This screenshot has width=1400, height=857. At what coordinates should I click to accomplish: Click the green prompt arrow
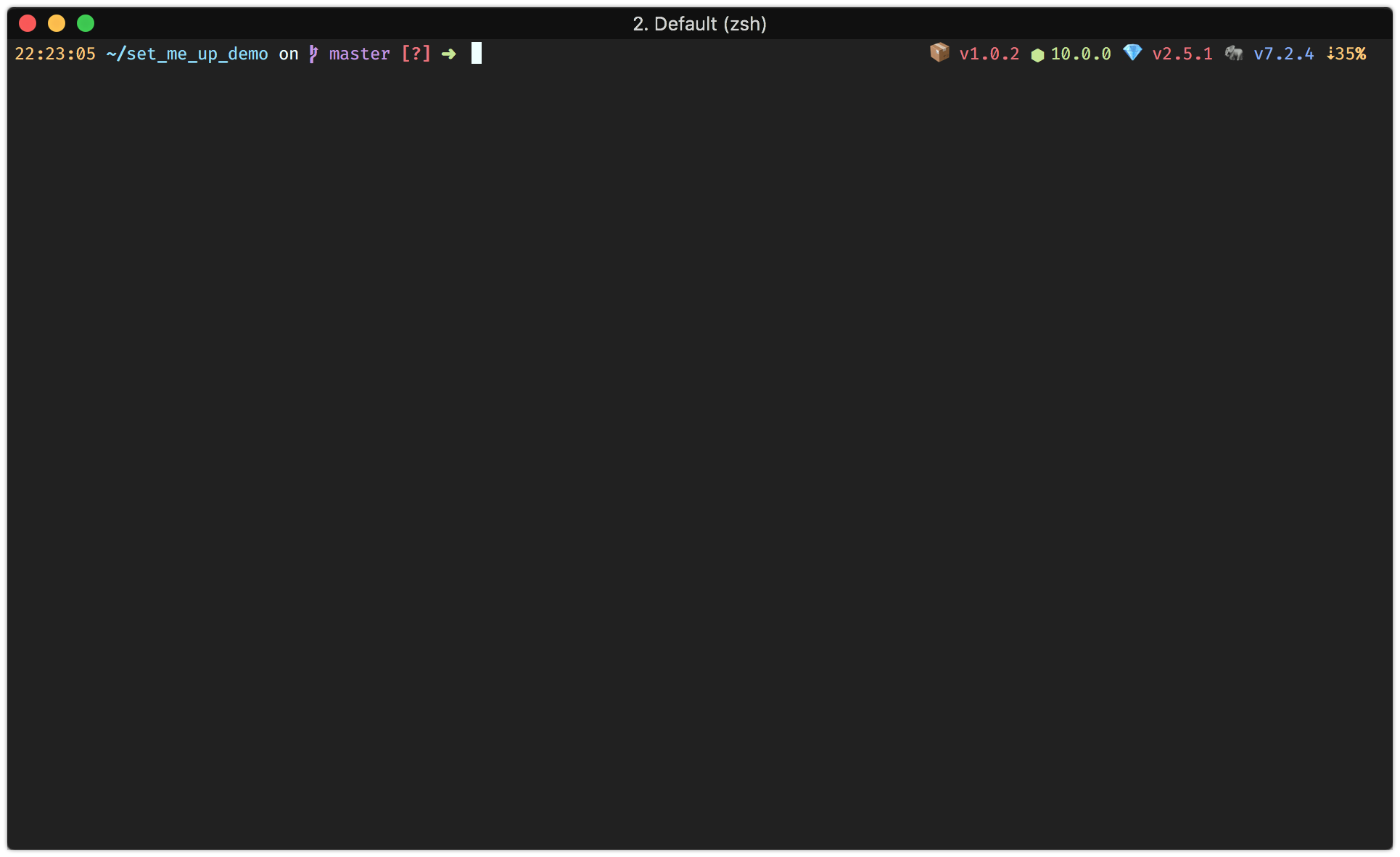(449, 54)
